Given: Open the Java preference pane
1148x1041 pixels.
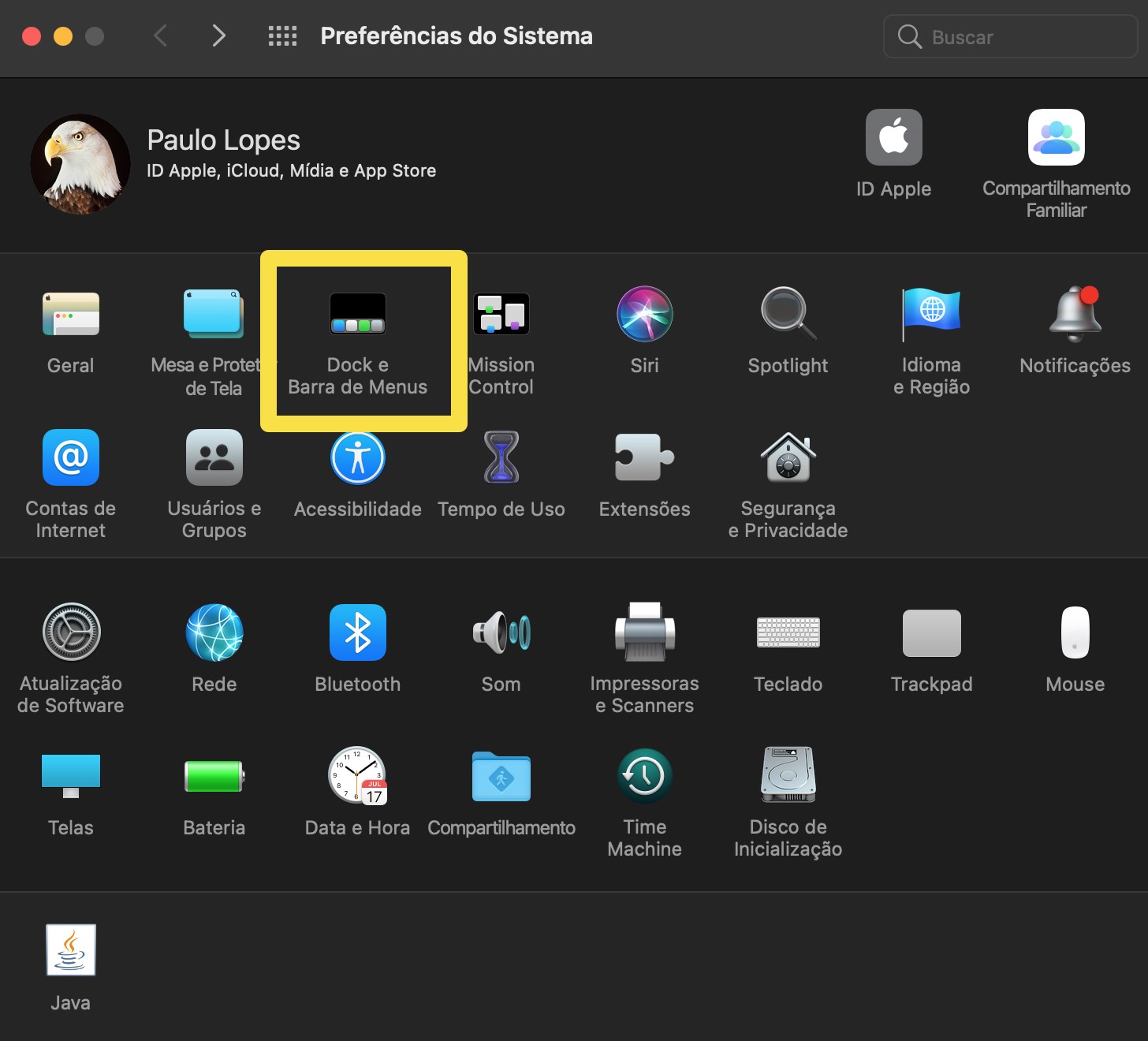Looking at the screenshot, I should pyautogui.click(x=71, y=950).
